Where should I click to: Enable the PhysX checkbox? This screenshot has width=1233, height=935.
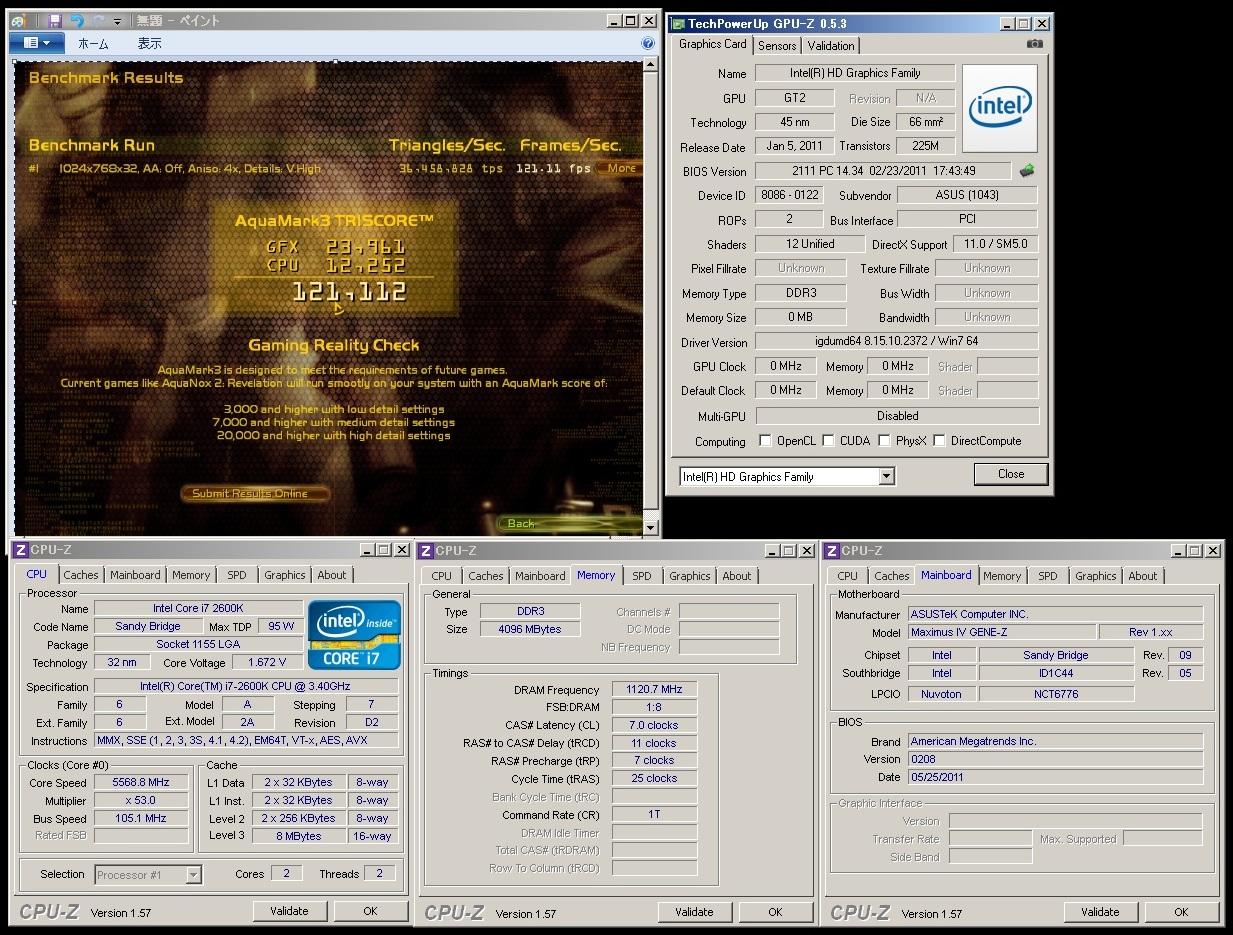click(x=884, y=441)
